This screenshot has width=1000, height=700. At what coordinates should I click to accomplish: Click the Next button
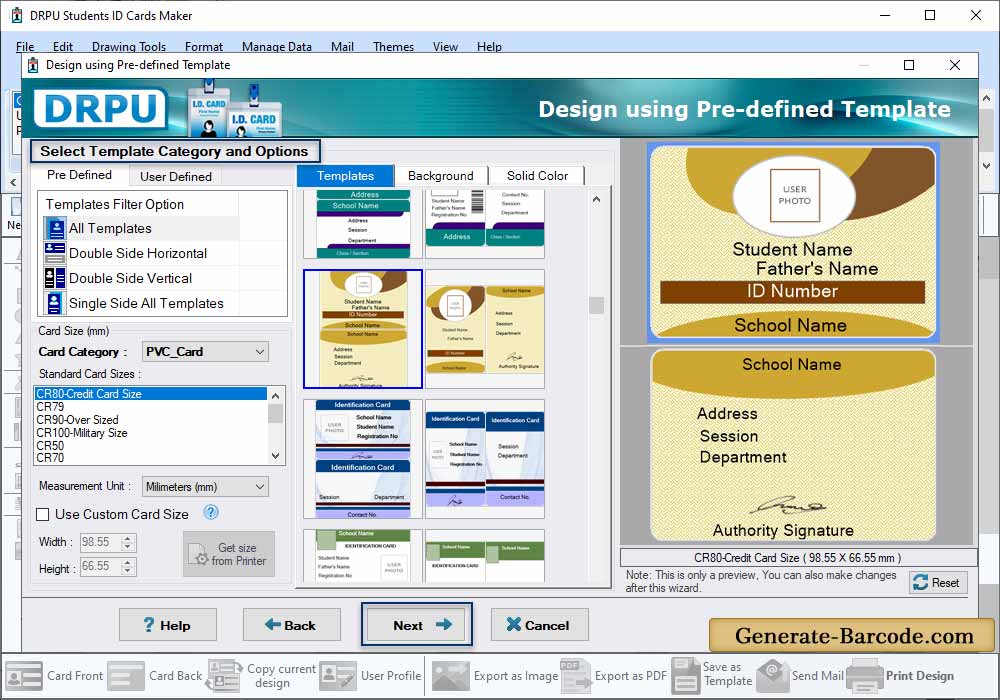(417, 625)
